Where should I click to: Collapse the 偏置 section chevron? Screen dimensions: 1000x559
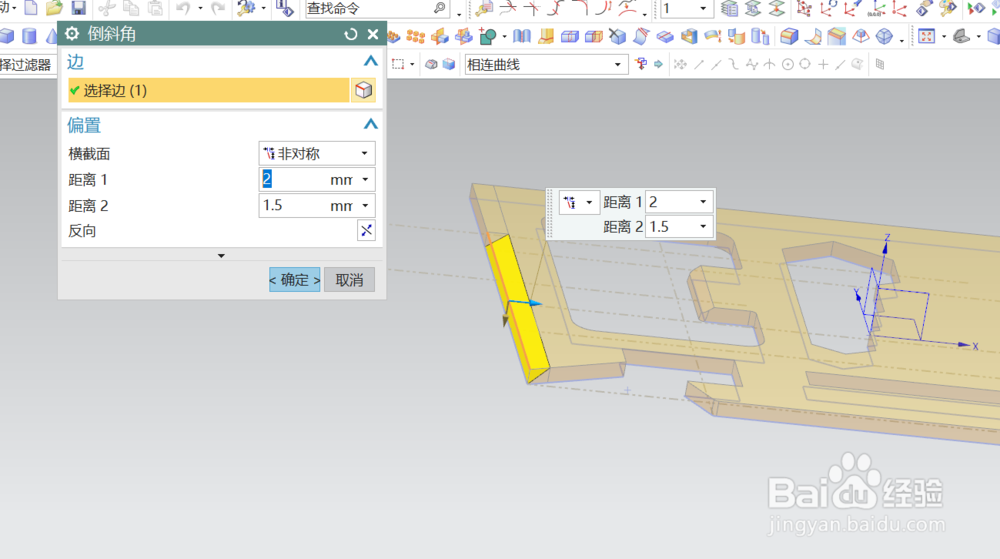coord(371,124)
